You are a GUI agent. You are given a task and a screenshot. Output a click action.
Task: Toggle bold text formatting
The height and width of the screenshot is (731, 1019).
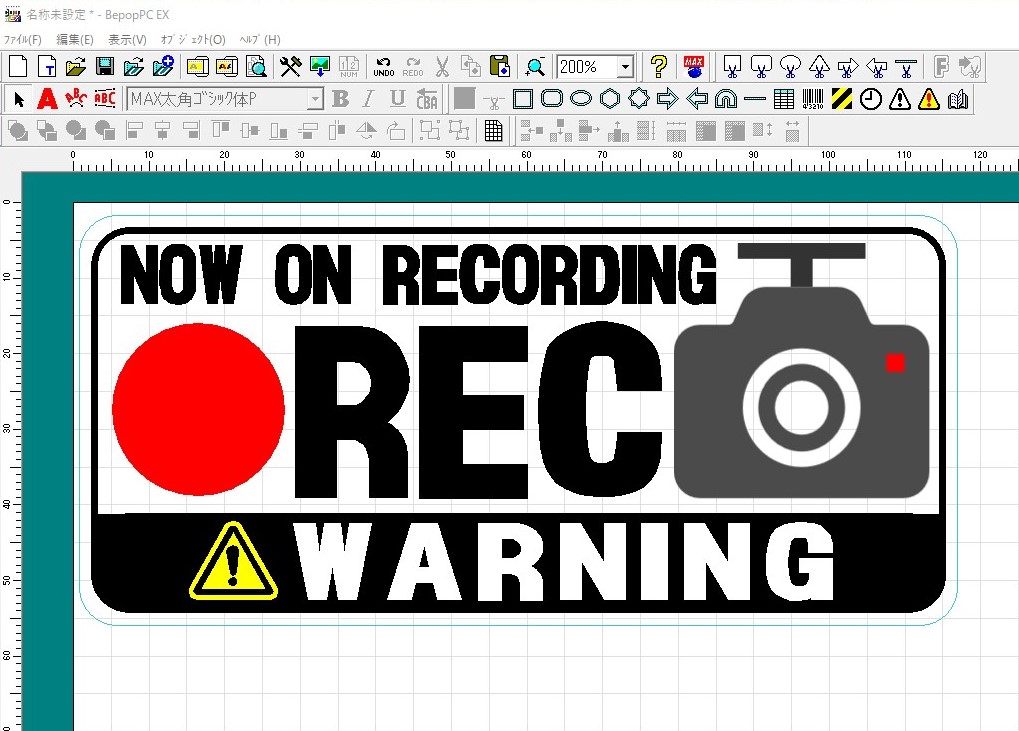[x=340, y=99]
